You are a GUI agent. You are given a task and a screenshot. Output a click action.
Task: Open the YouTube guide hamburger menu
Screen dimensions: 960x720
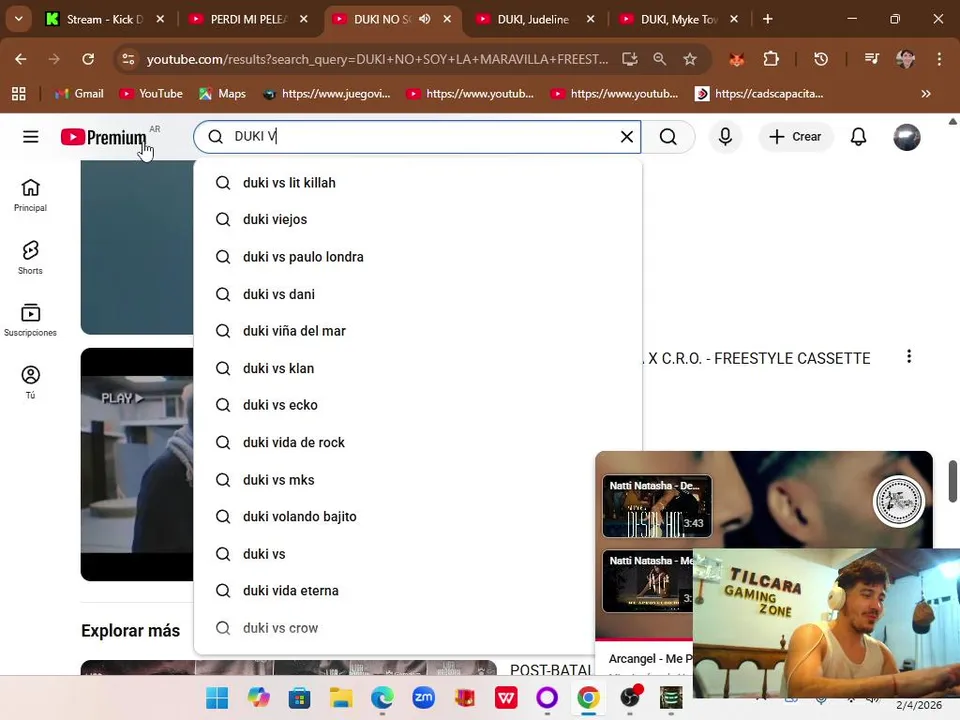coord(31,137)
